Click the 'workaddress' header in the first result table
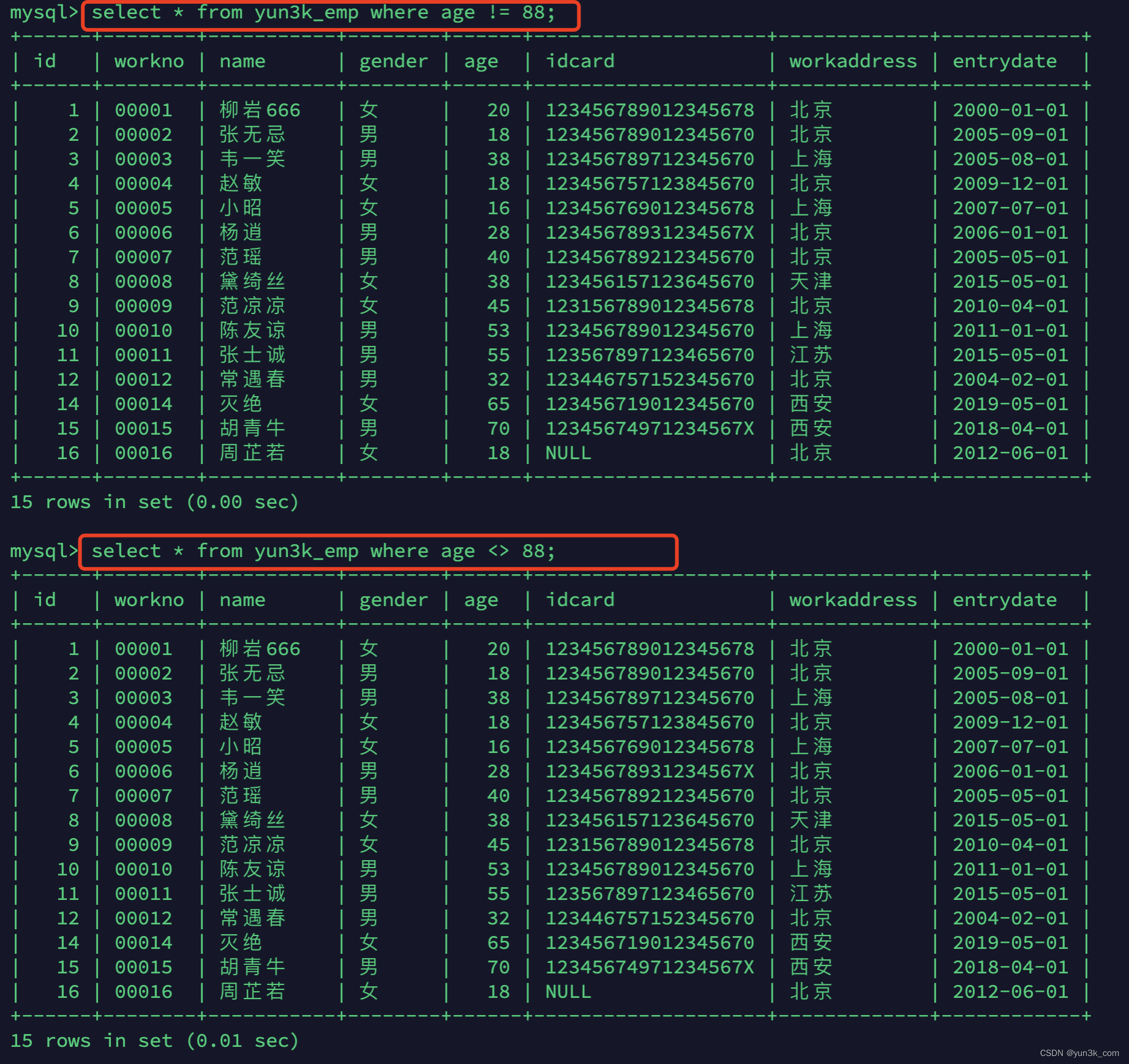 click(x=853, y=61)
